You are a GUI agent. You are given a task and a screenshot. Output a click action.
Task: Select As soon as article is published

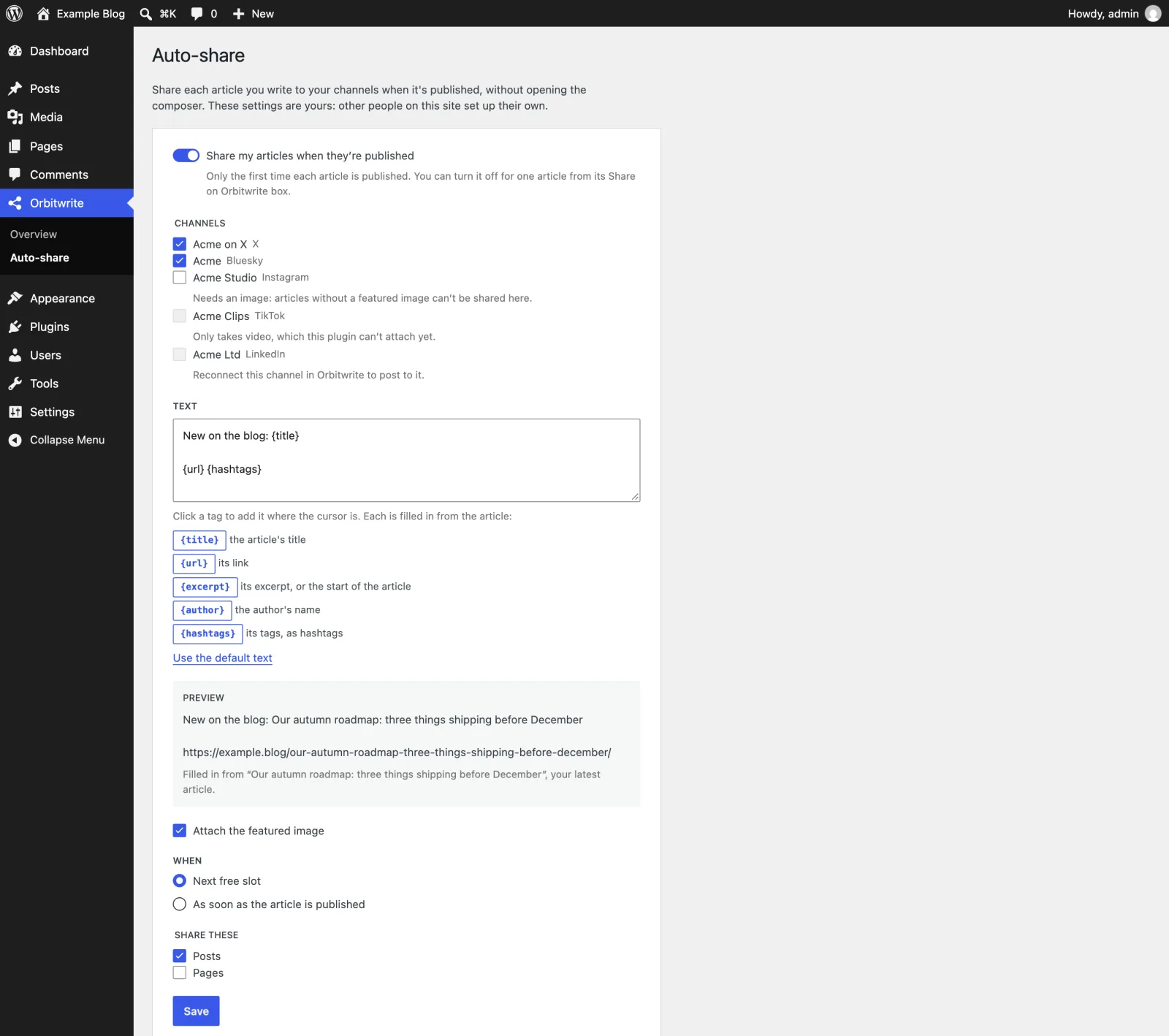180,904
